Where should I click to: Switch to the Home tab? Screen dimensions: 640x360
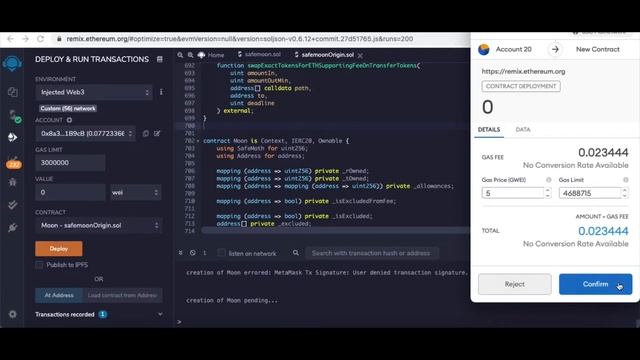[x=211, y=55]
